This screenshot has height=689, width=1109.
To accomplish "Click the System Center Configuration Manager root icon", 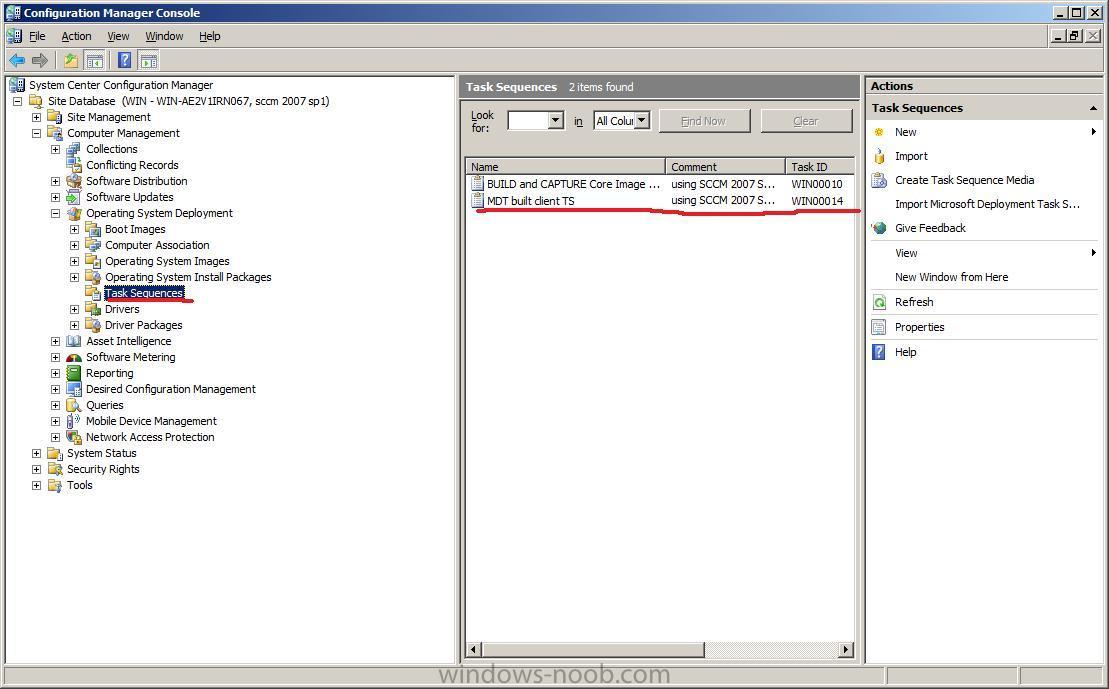I will [17, 85].
